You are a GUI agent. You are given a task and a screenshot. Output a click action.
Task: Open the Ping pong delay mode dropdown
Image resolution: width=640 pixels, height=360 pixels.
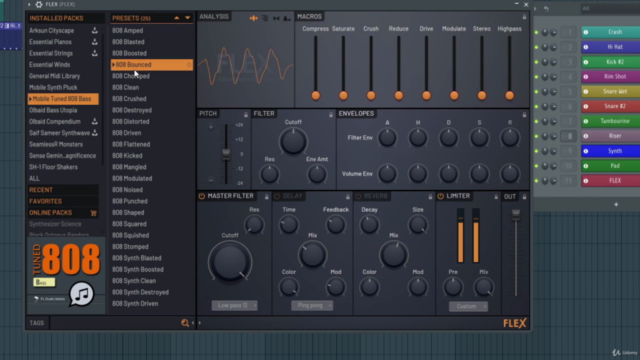312,306
